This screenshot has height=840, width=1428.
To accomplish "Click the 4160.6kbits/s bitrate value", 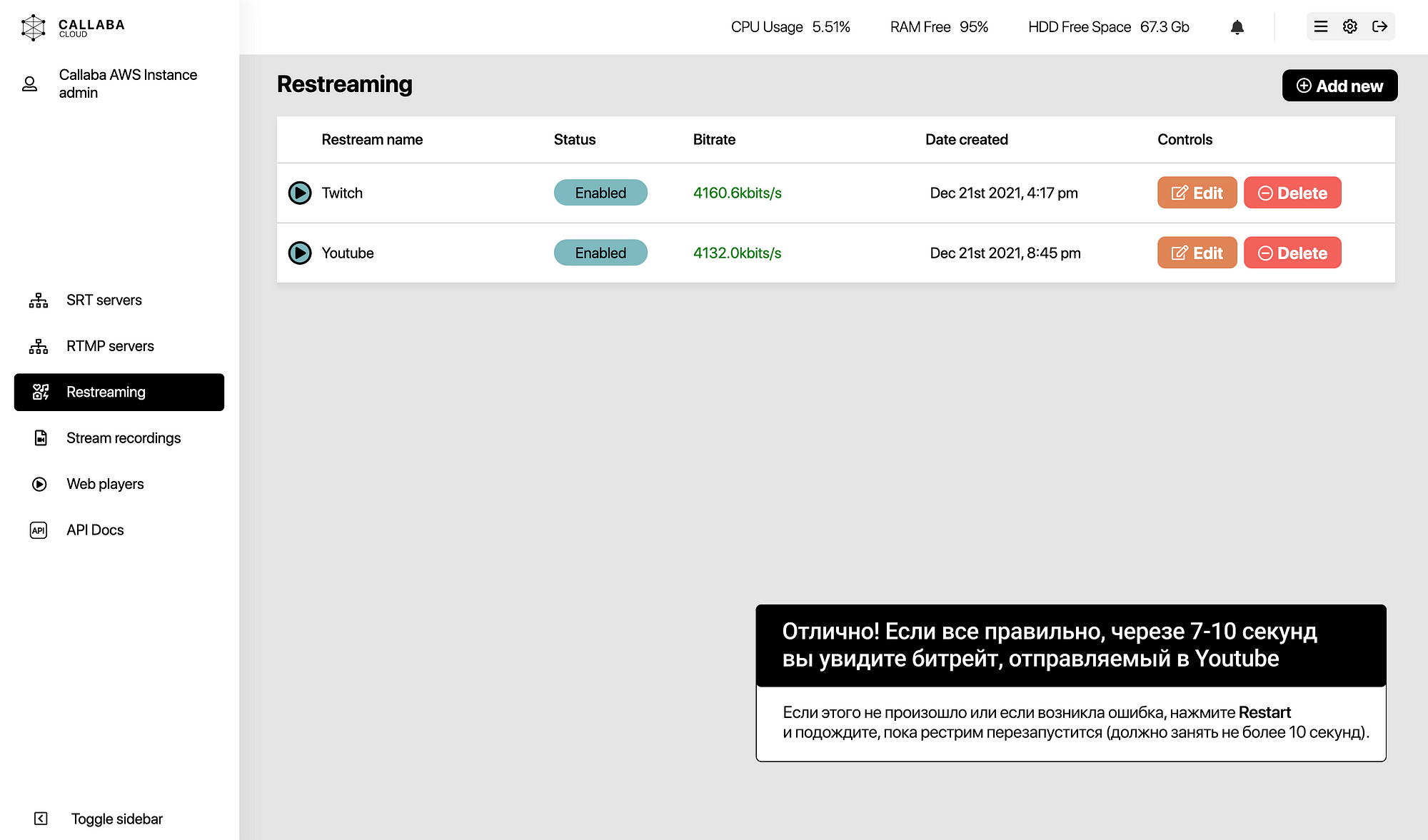I will [738, 193].
